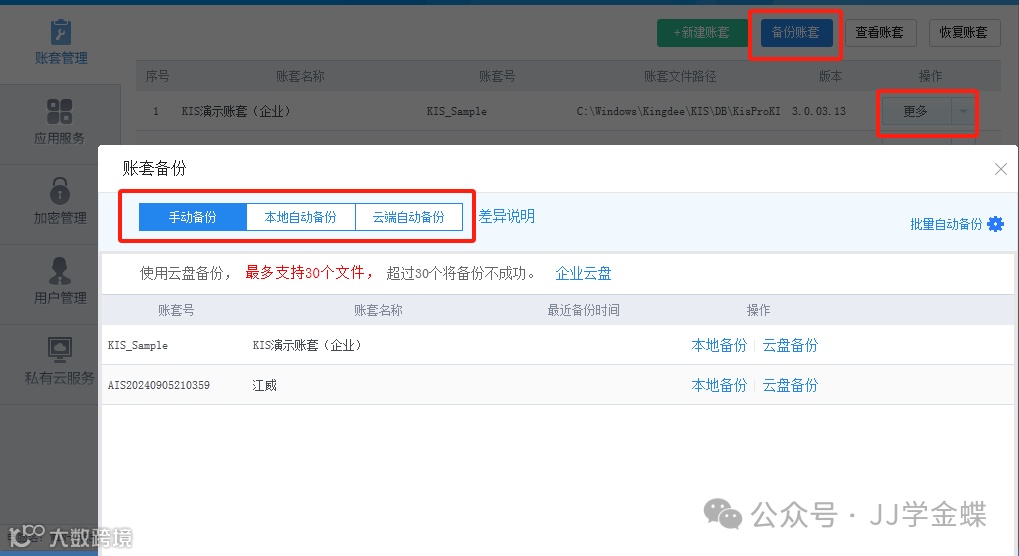Open 批量自动备份 link
The height and width of the screenshot is (556, 1019).
point(946,224)
